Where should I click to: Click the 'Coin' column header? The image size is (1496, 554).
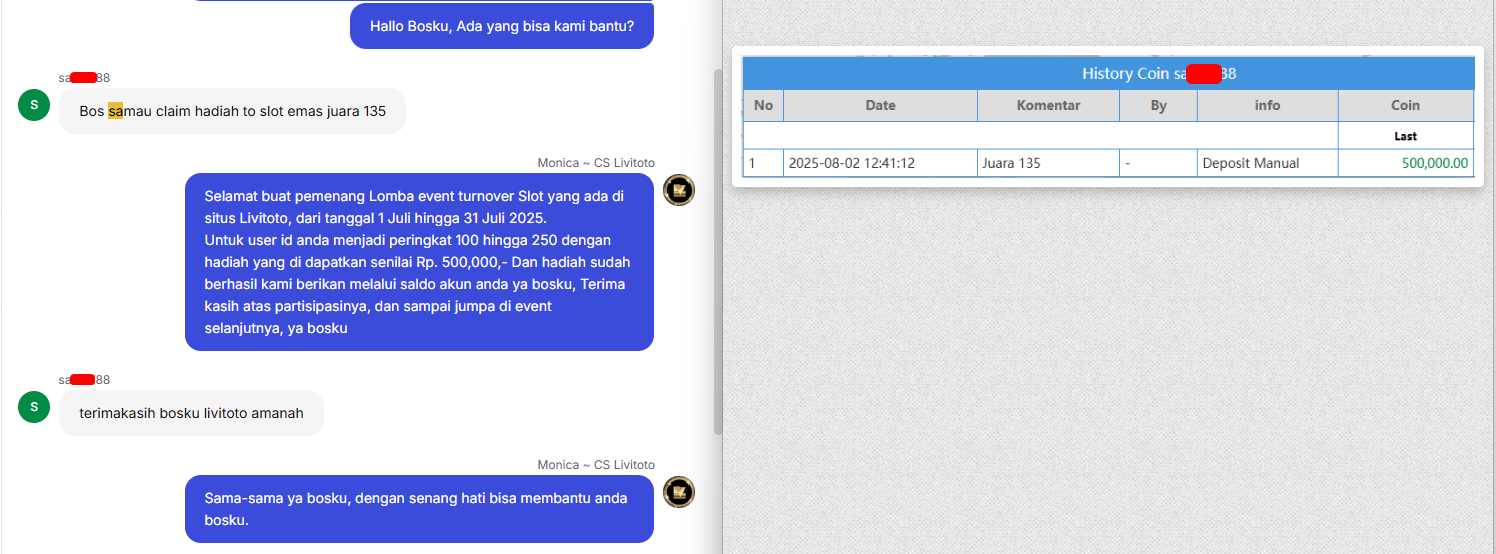coord(1405,105)
